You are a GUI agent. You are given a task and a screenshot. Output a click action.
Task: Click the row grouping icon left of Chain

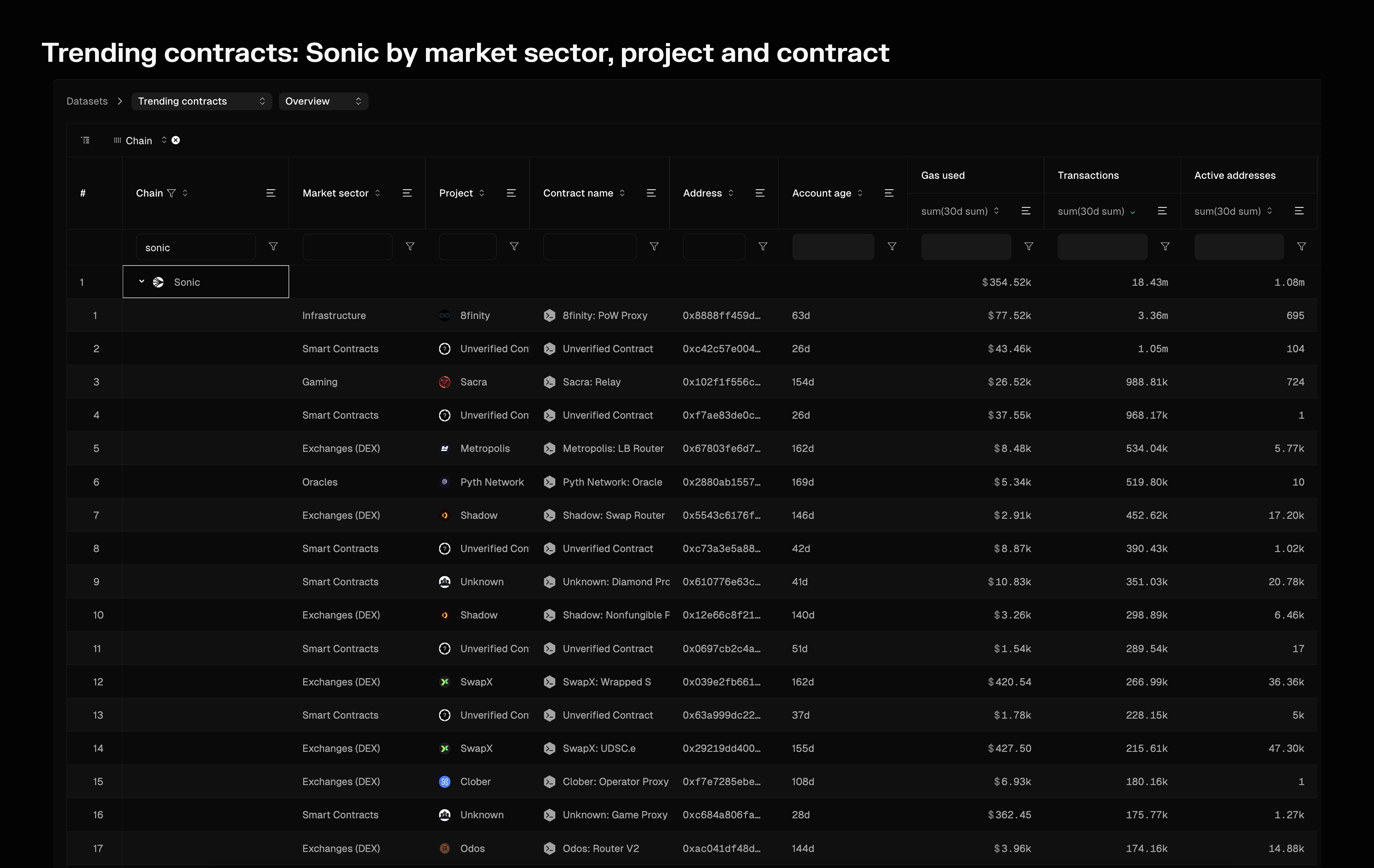86,140
